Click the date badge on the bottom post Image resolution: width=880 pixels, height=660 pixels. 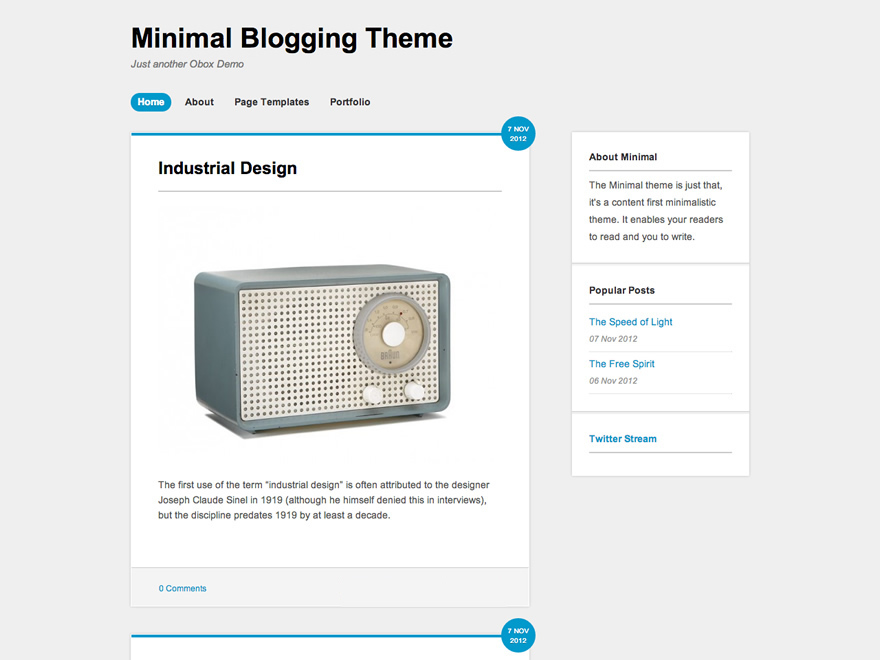pos(517,635)
